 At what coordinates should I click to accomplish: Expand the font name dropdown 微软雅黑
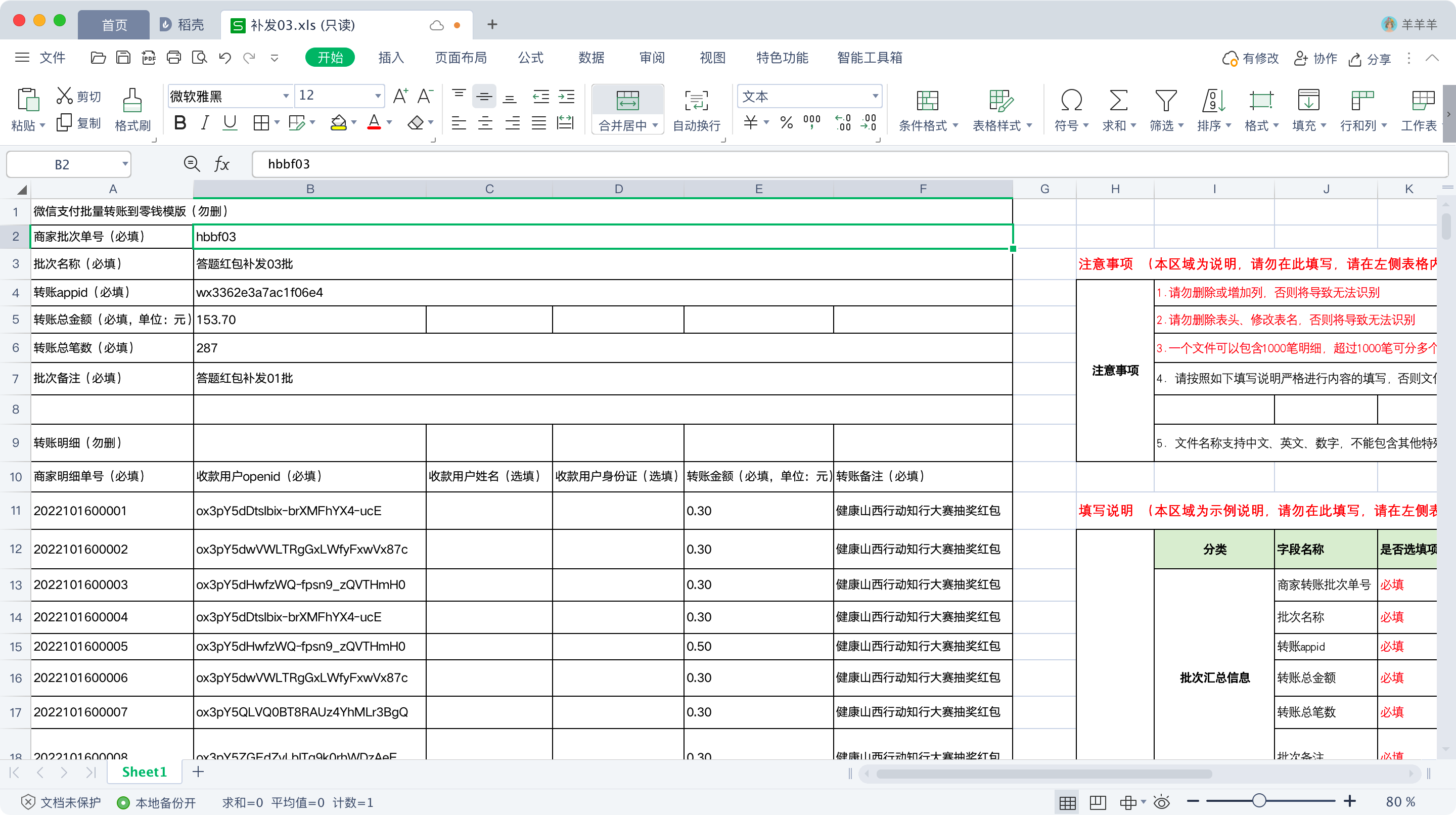point(286,96)
